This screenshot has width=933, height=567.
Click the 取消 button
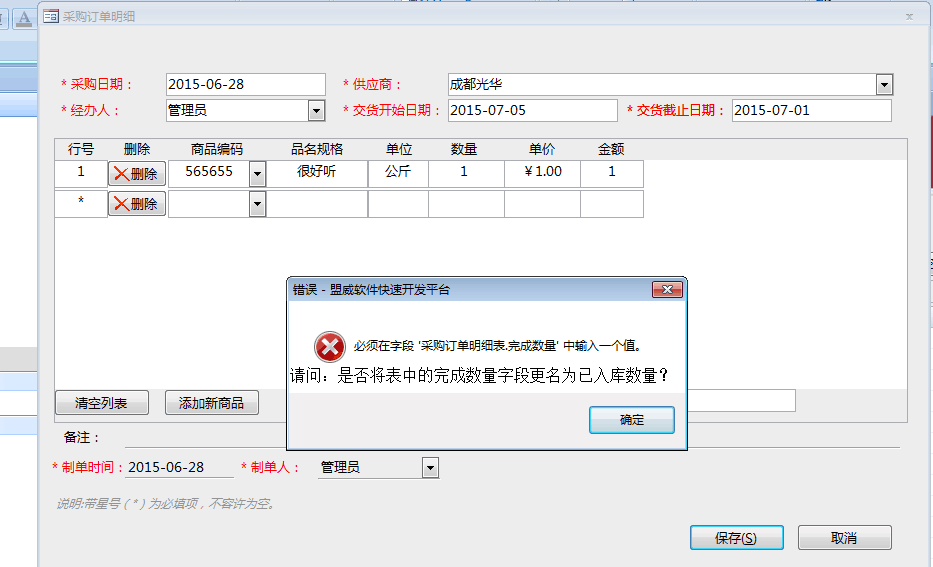pos(844,538)
